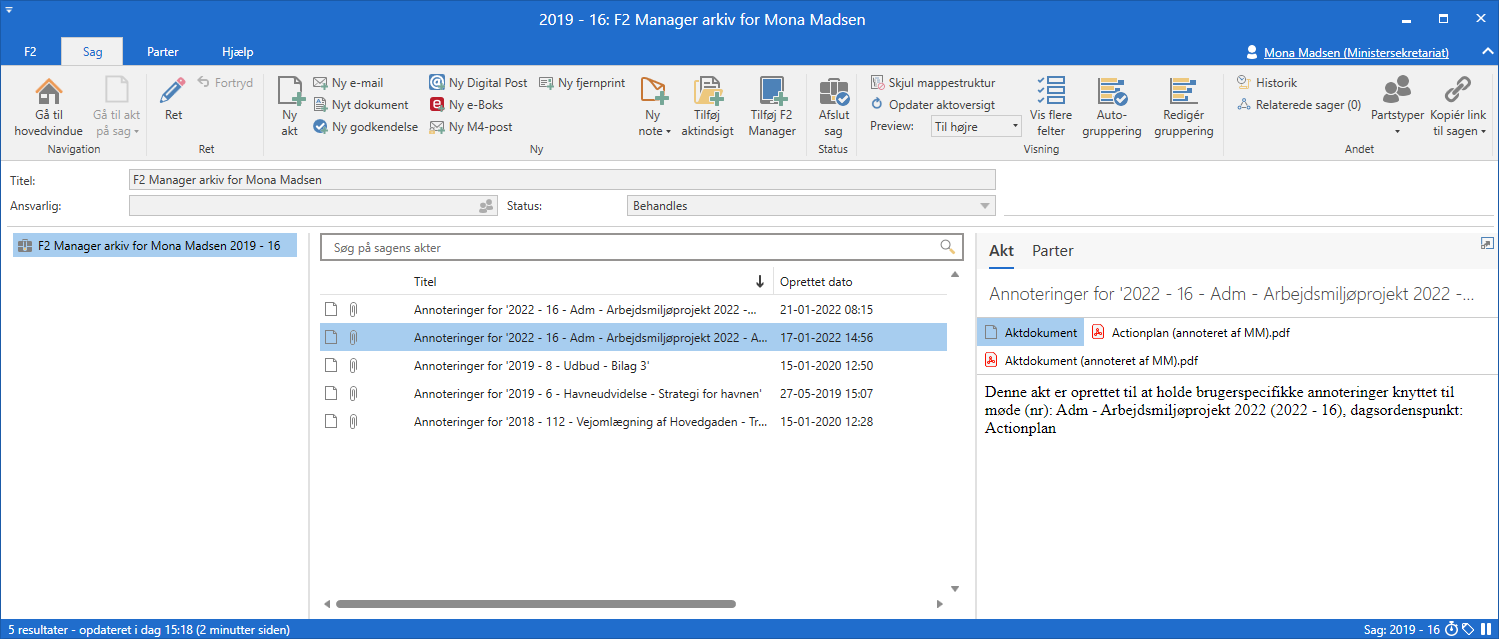Open the Redigér gruppering tool

tap(1183, 93)
